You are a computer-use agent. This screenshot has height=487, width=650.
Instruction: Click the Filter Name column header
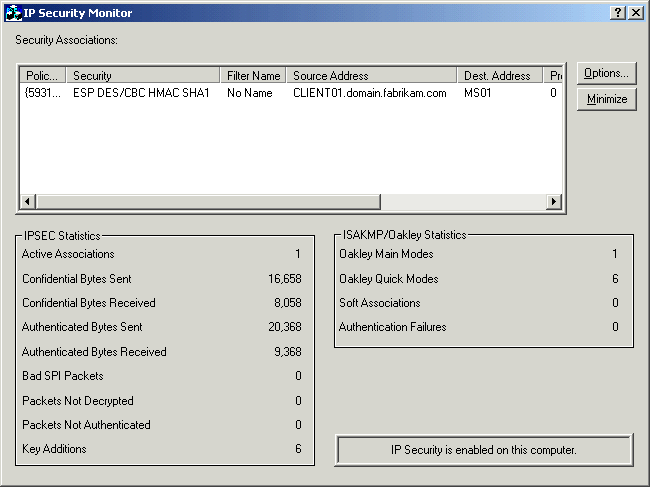(x=254, y=75)
